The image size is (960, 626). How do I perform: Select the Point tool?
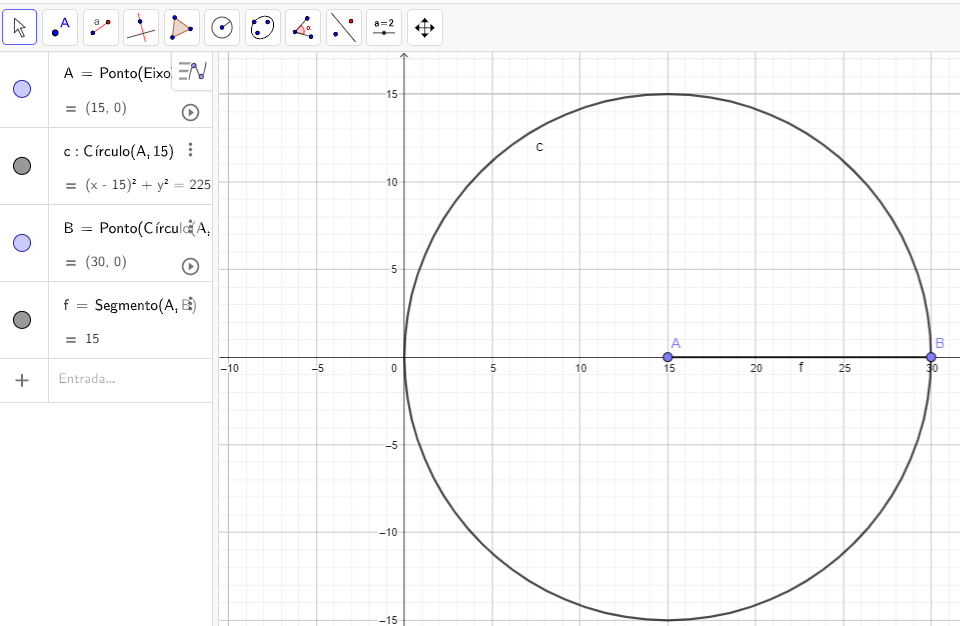tap(61, 27)
